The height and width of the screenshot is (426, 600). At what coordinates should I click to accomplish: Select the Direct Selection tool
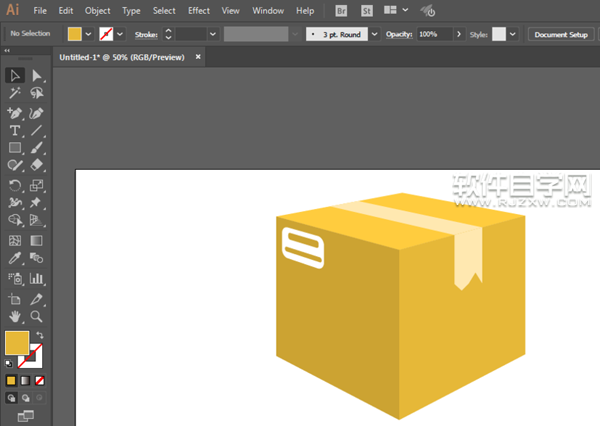click(37, 76)
